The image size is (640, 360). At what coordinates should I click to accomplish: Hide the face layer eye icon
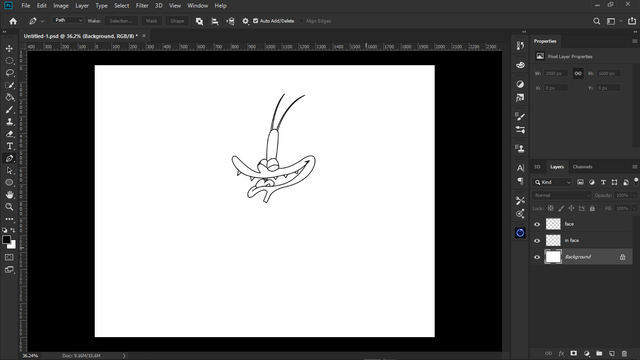tap(537, 224)
